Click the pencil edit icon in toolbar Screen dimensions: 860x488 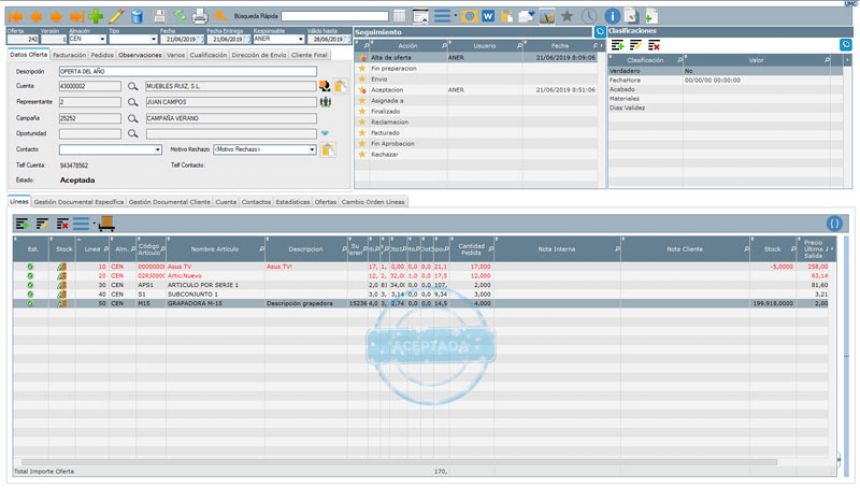(116, 16)
